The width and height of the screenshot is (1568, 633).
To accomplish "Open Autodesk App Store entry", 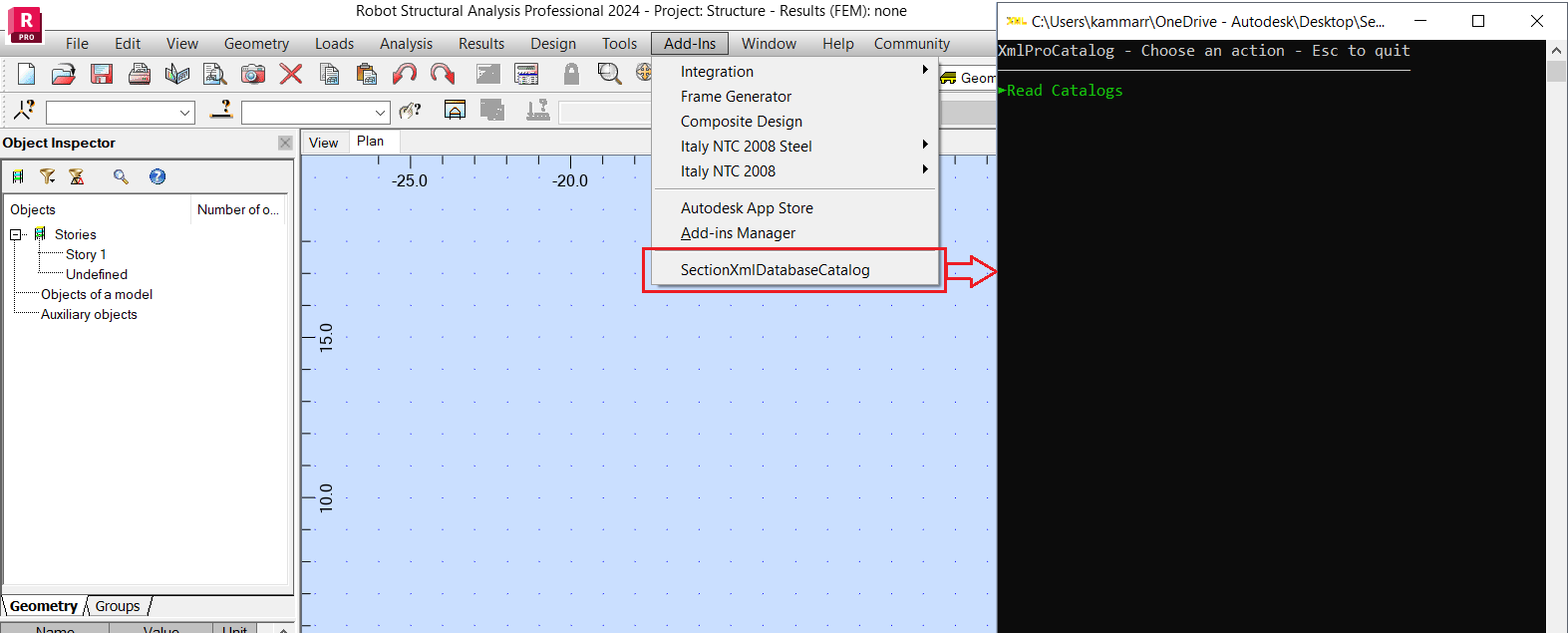I will pyautogui.click(x=747, y=208).
